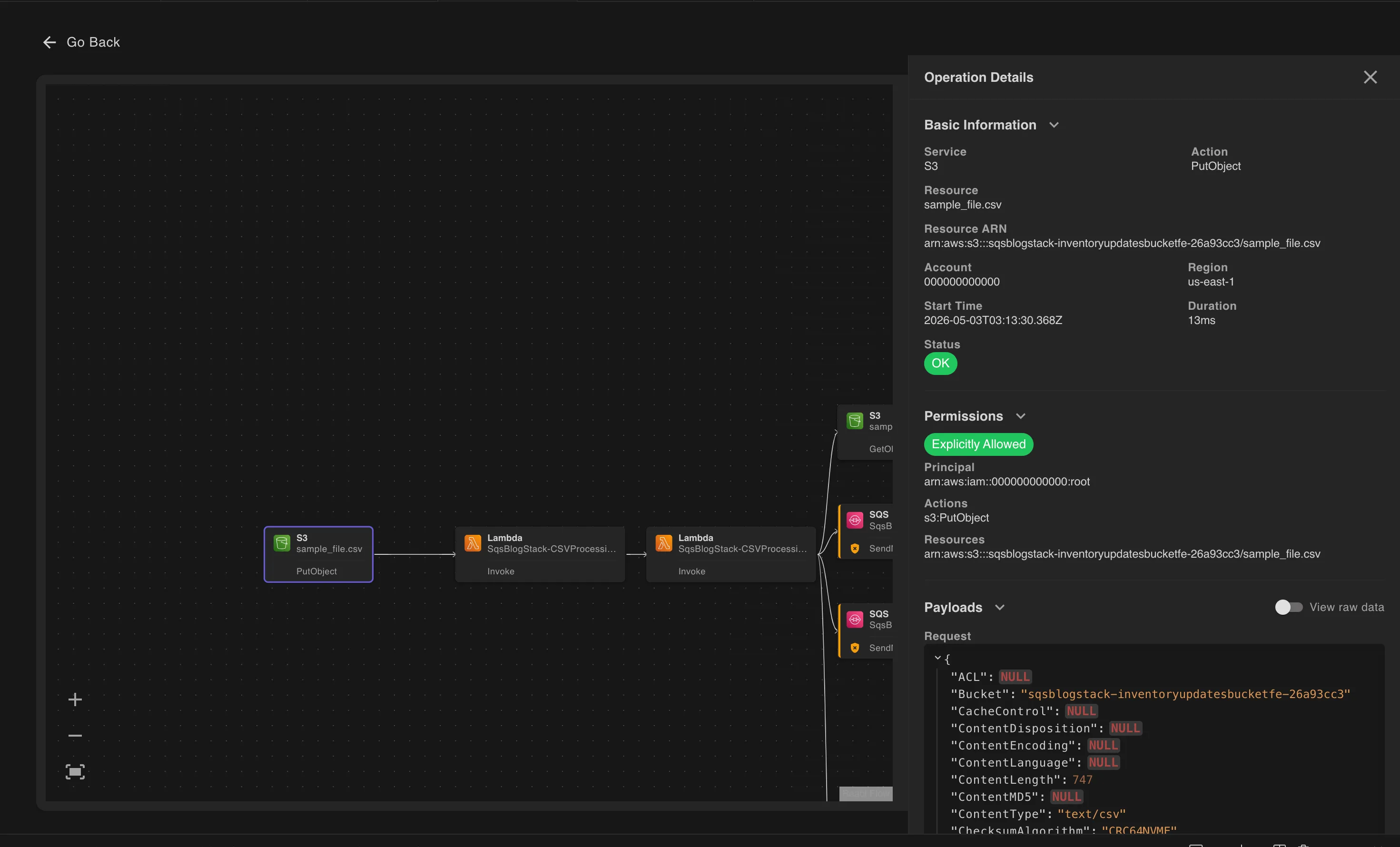
Task: Collapse the Payloads section
Action: (x=999, y=607)
